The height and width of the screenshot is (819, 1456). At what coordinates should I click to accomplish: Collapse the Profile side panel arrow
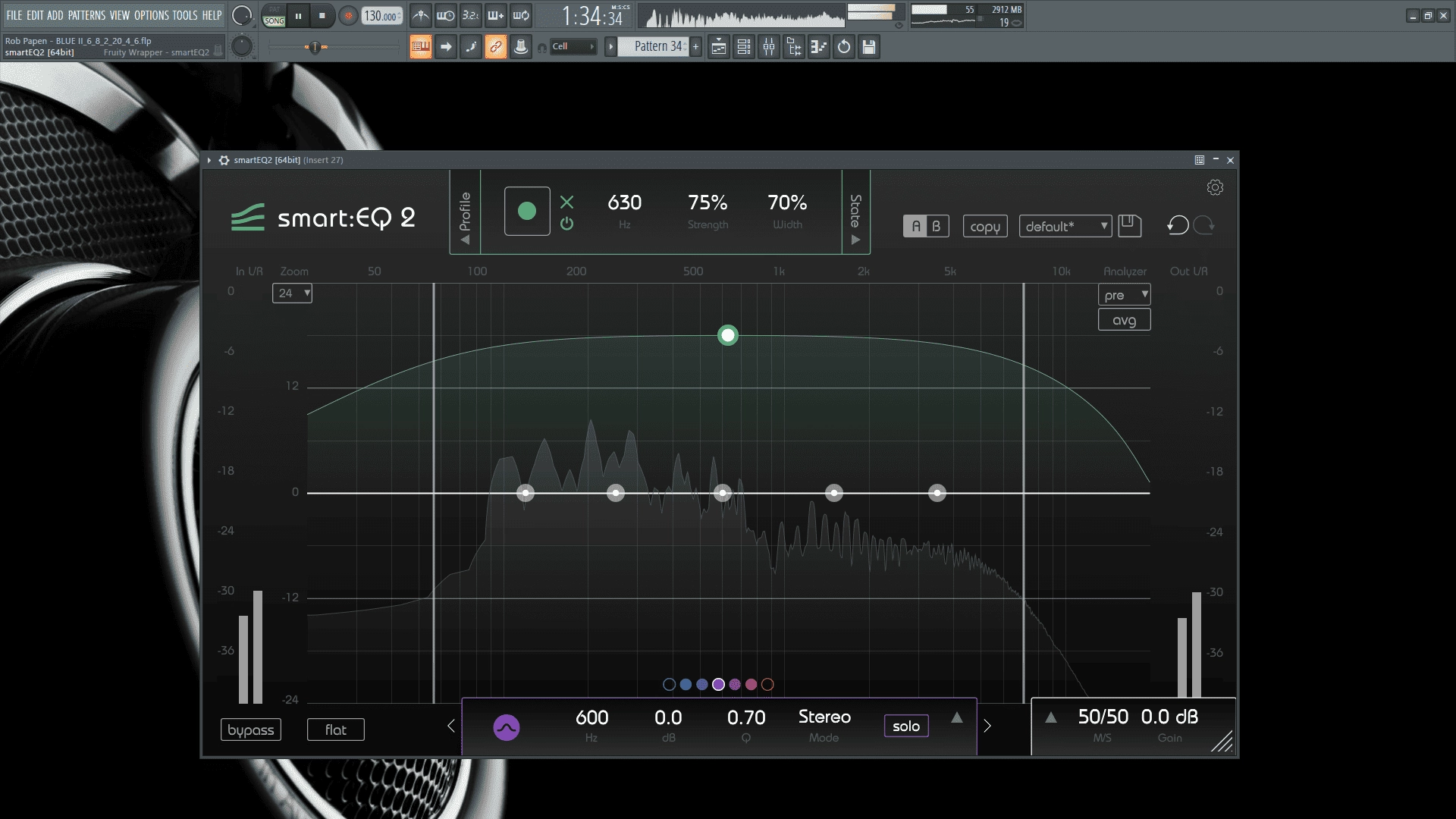coord(465,240)
